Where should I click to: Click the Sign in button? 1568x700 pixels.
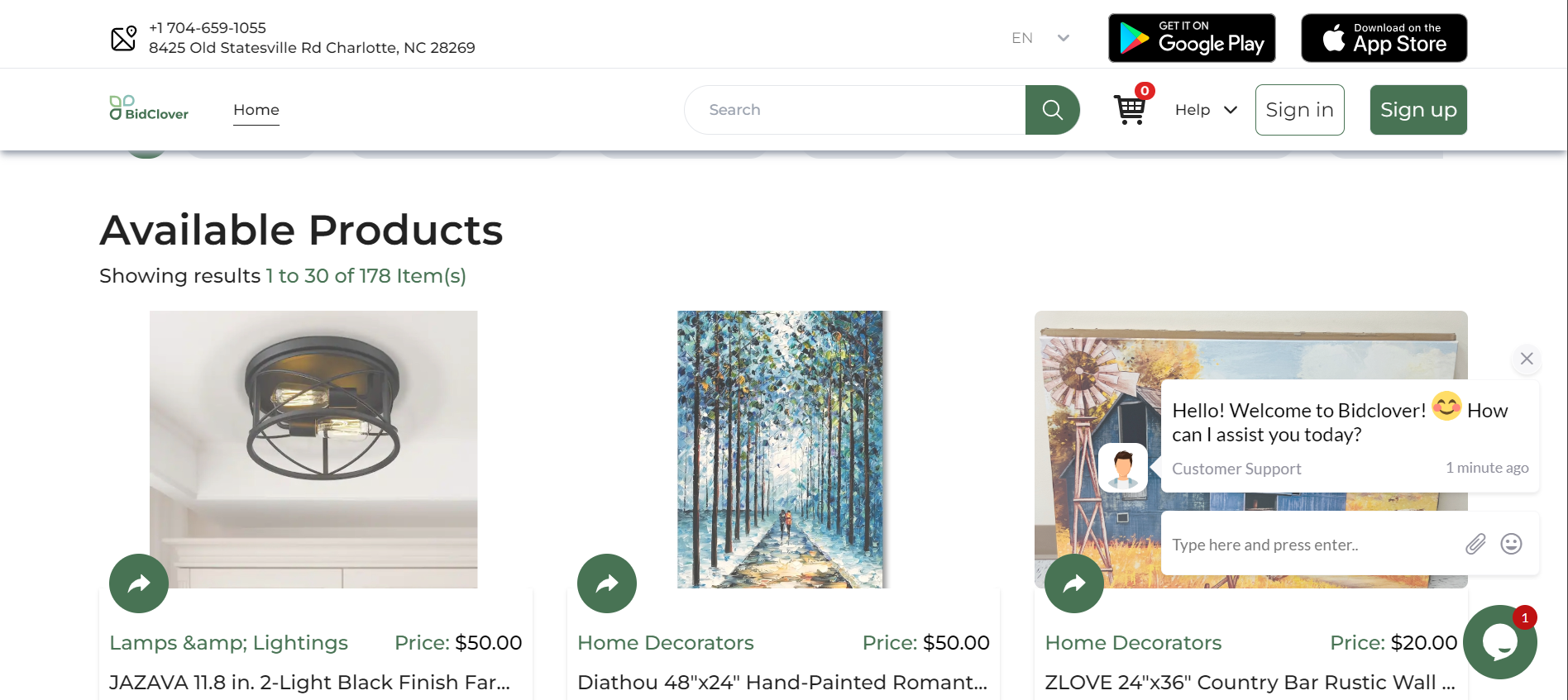pos(1299,110)
